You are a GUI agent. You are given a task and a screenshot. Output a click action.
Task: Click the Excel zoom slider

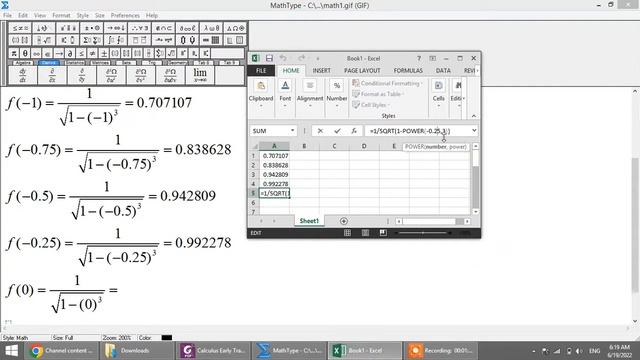(423, 233)
